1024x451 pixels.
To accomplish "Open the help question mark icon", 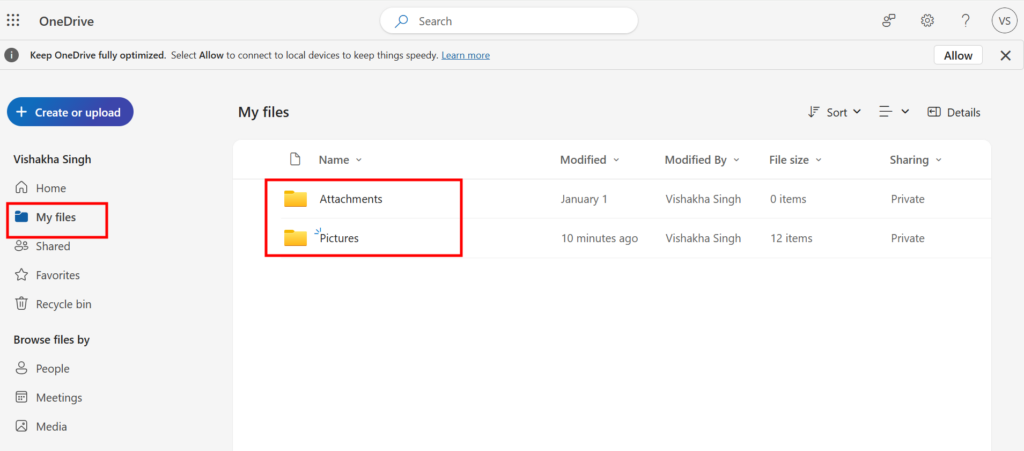I will (x=965, y=21).
